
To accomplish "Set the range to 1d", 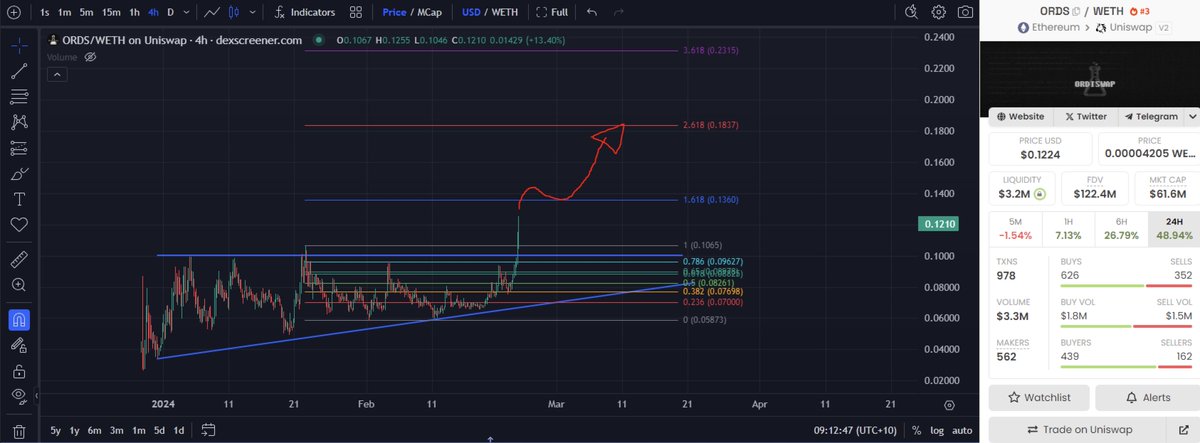I will 178,430.
